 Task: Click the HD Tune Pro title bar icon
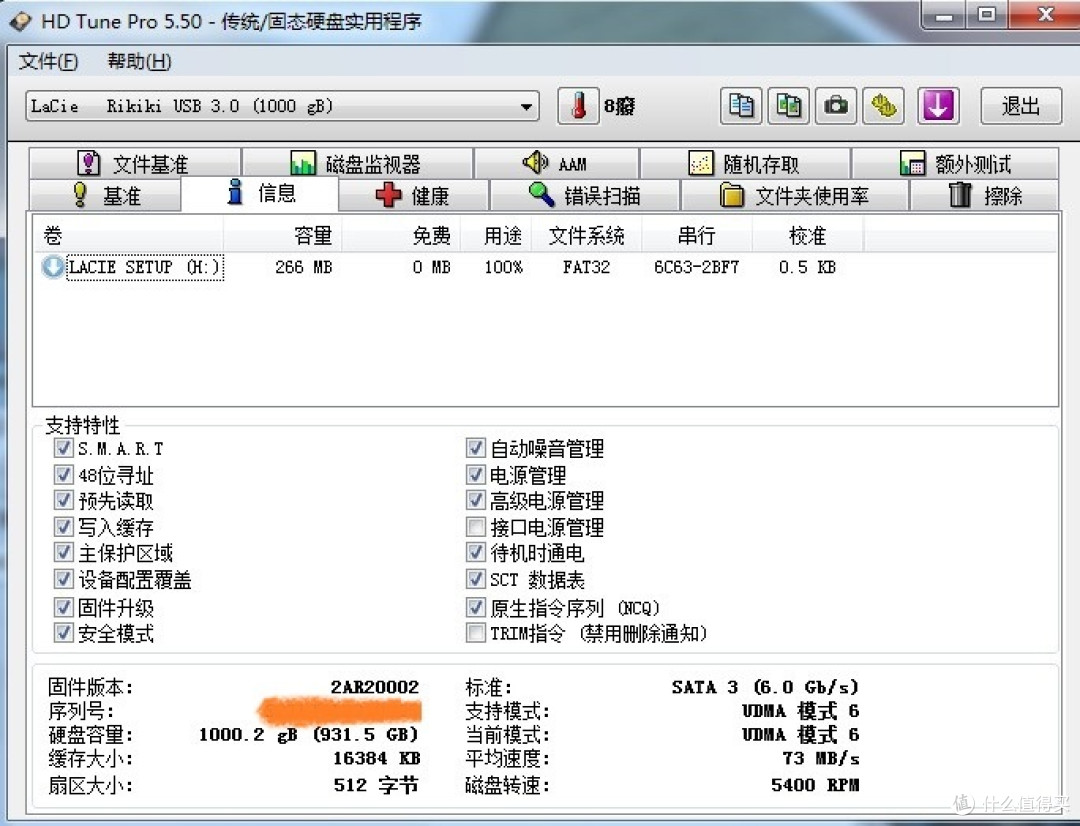[x=20, y=21]
